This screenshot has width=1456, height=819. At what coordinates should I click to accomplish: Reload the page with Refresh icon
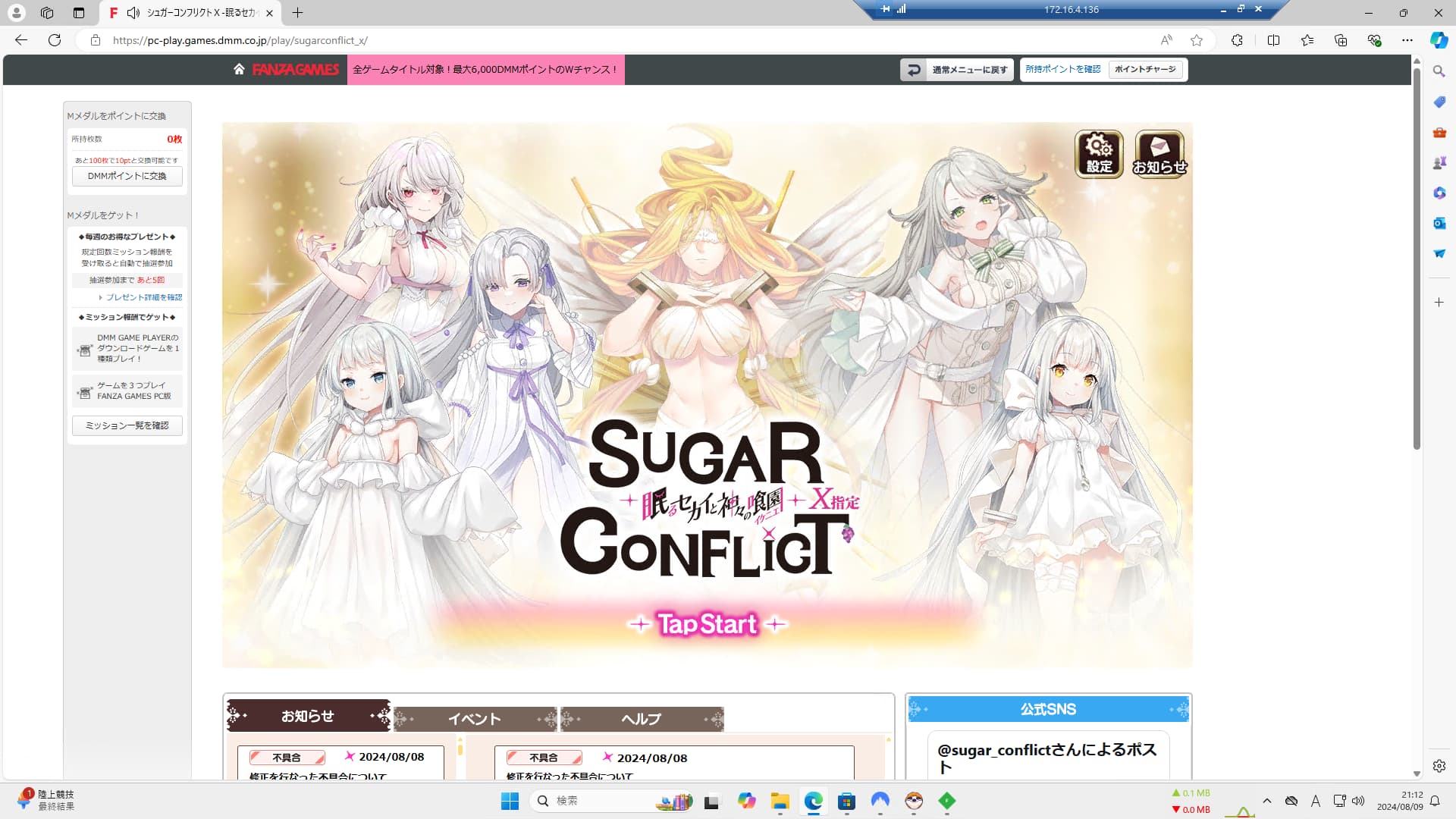coord(55,40)
